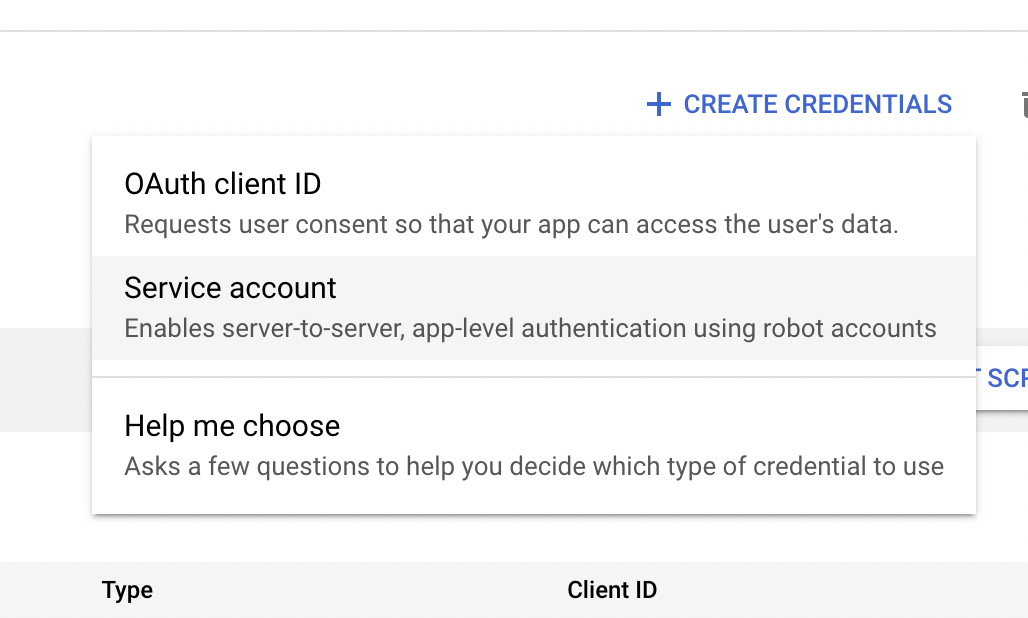The height and width of the screenshot is (618, 1028).
Task: Click the trash delete icon
Action: (x=1022, y=104)
